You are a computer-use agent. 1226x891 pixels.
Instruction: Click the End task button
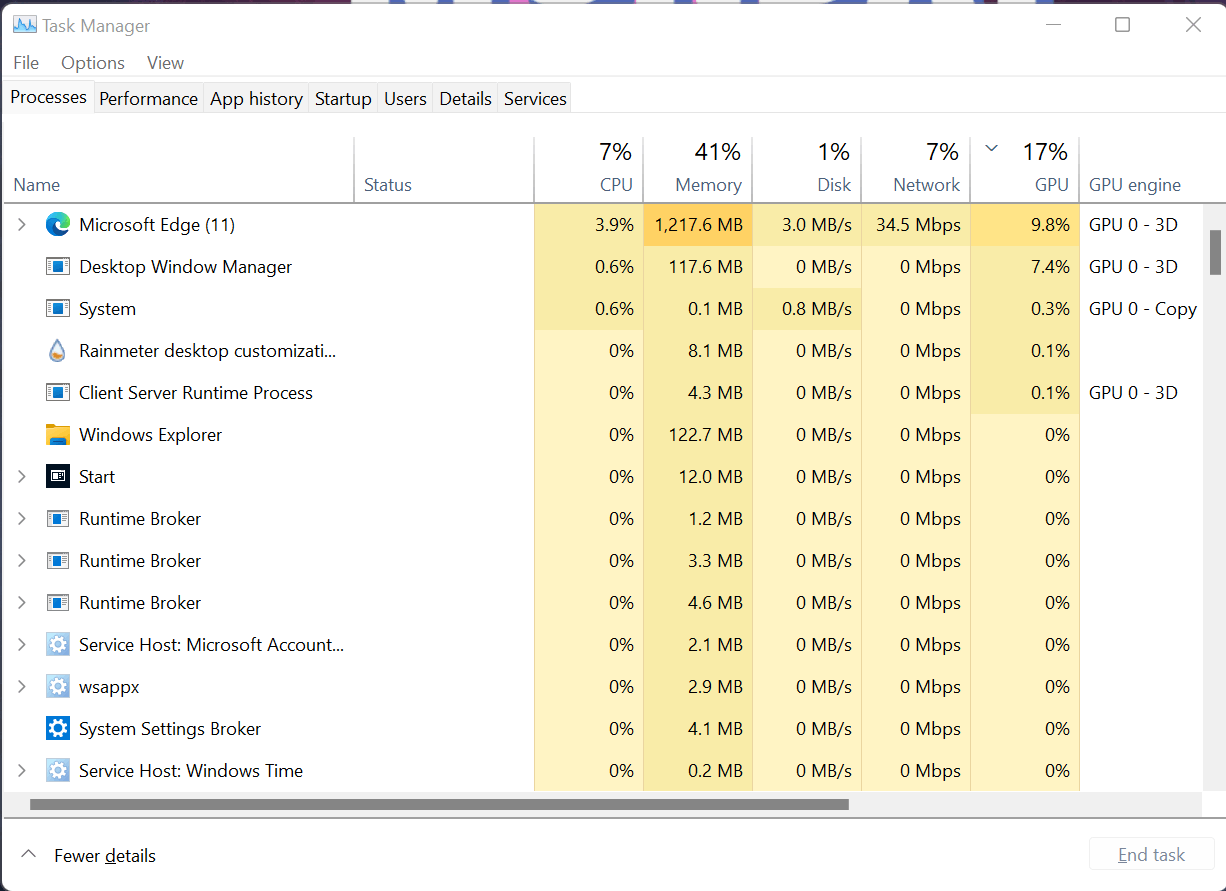click(x=1151, y=855)
